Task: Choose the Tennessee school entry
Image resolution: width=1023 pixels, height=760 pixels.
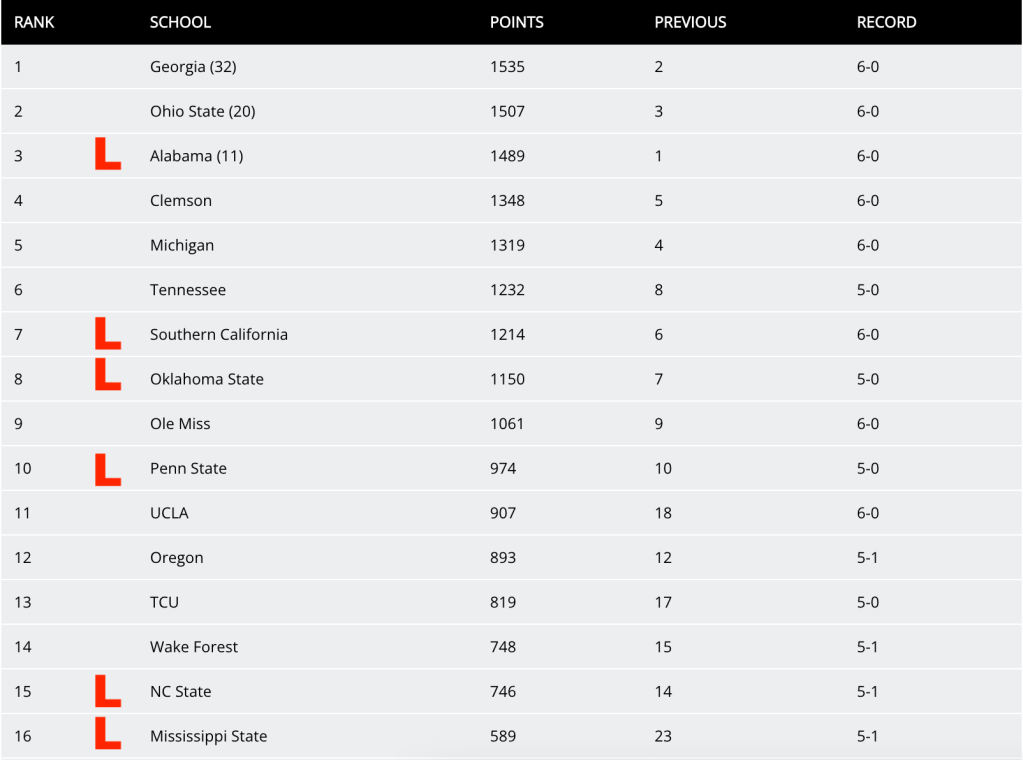Action: coord(188,290)
